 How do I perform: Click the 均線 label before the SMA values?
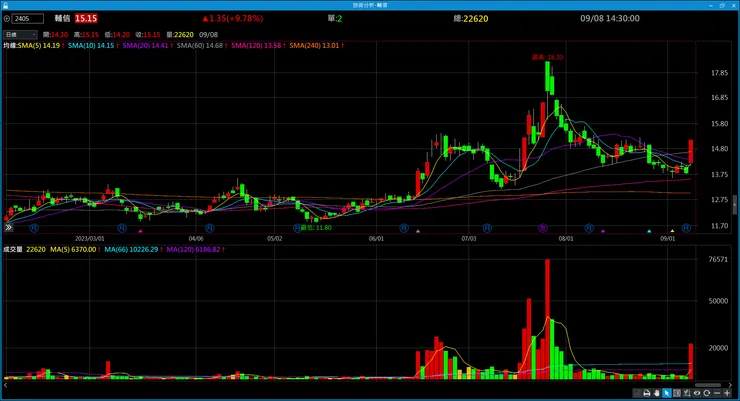coord(9,46)
